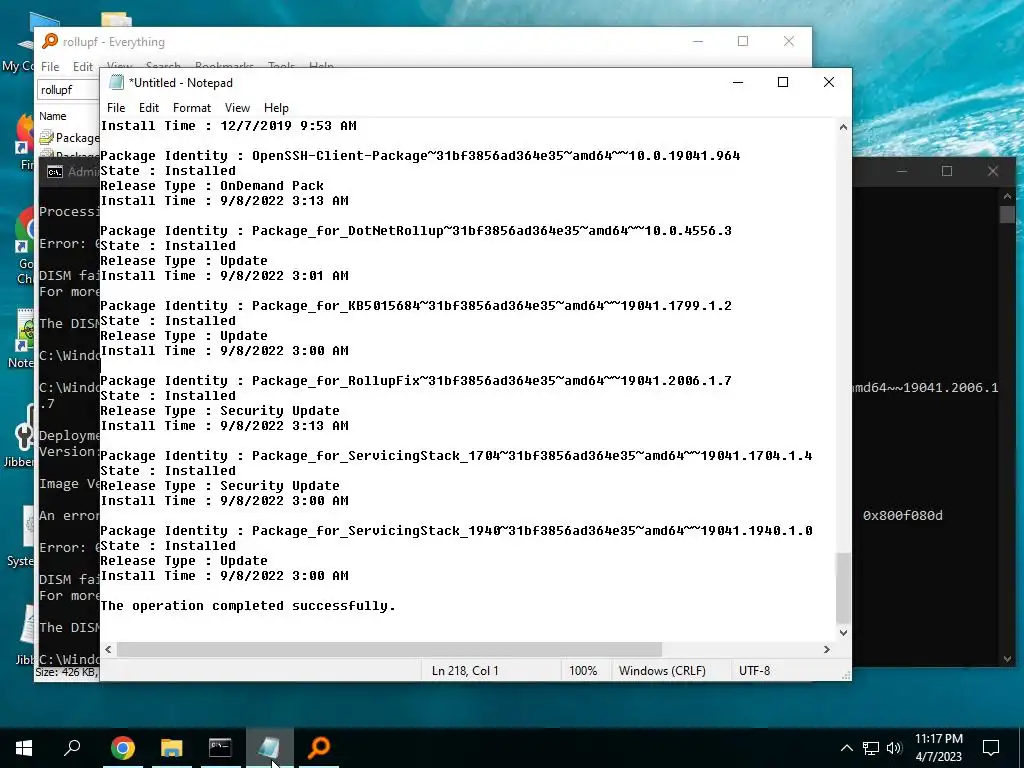Click 'The operation completed successfully.' text
Screen dimensions: 1024x768
click(x=248, y=606)
